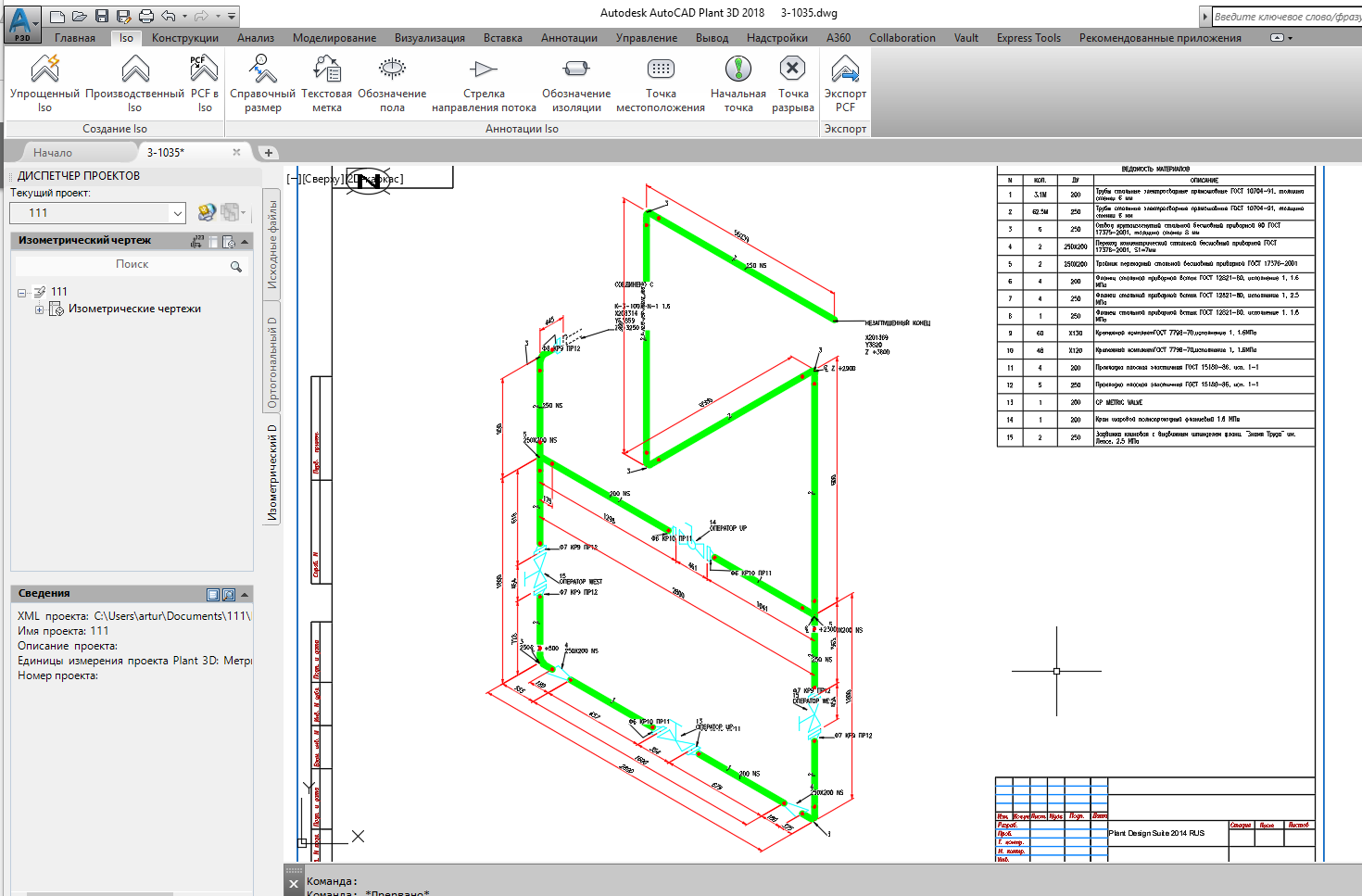Switch to the Вставка ribbon tab
This screenshot has width=1362, height=896.
[503, 38]
